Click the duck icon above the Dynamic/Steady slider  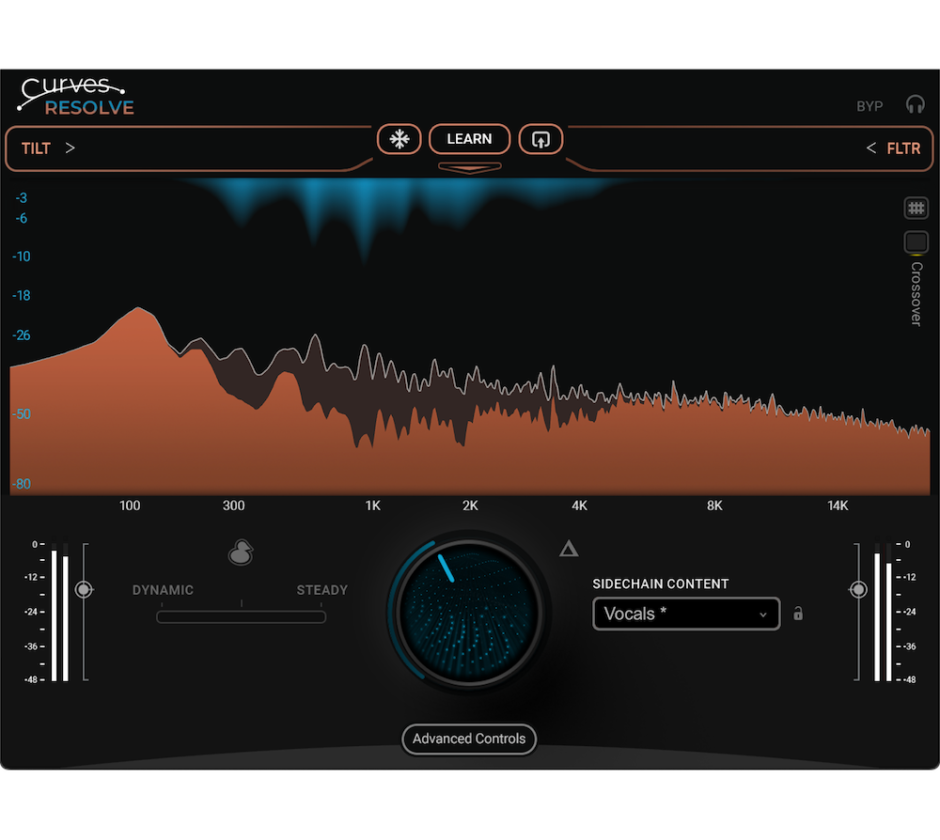(241, 552)
